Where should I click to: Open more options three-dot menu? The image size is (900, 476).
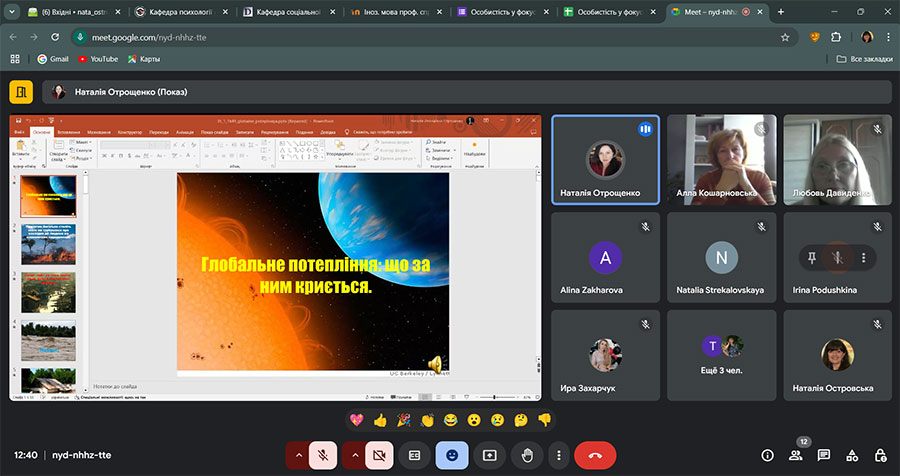coord(559,454)
